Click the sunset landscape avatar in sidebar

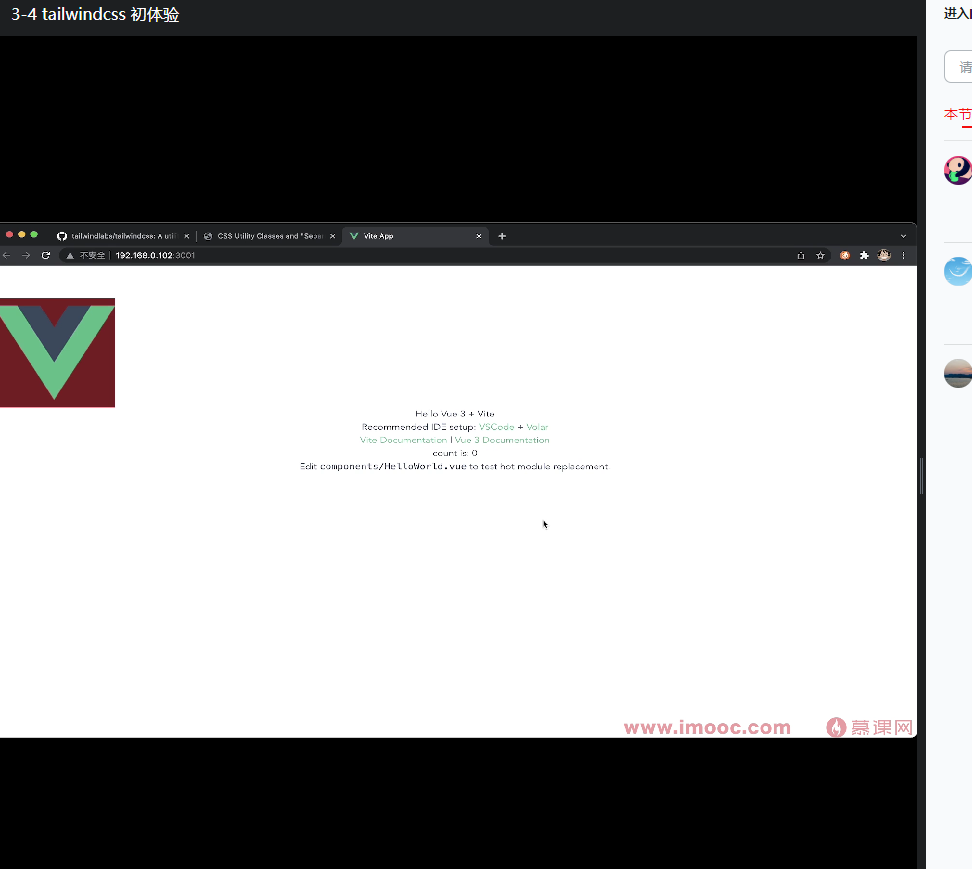(958, 373)
